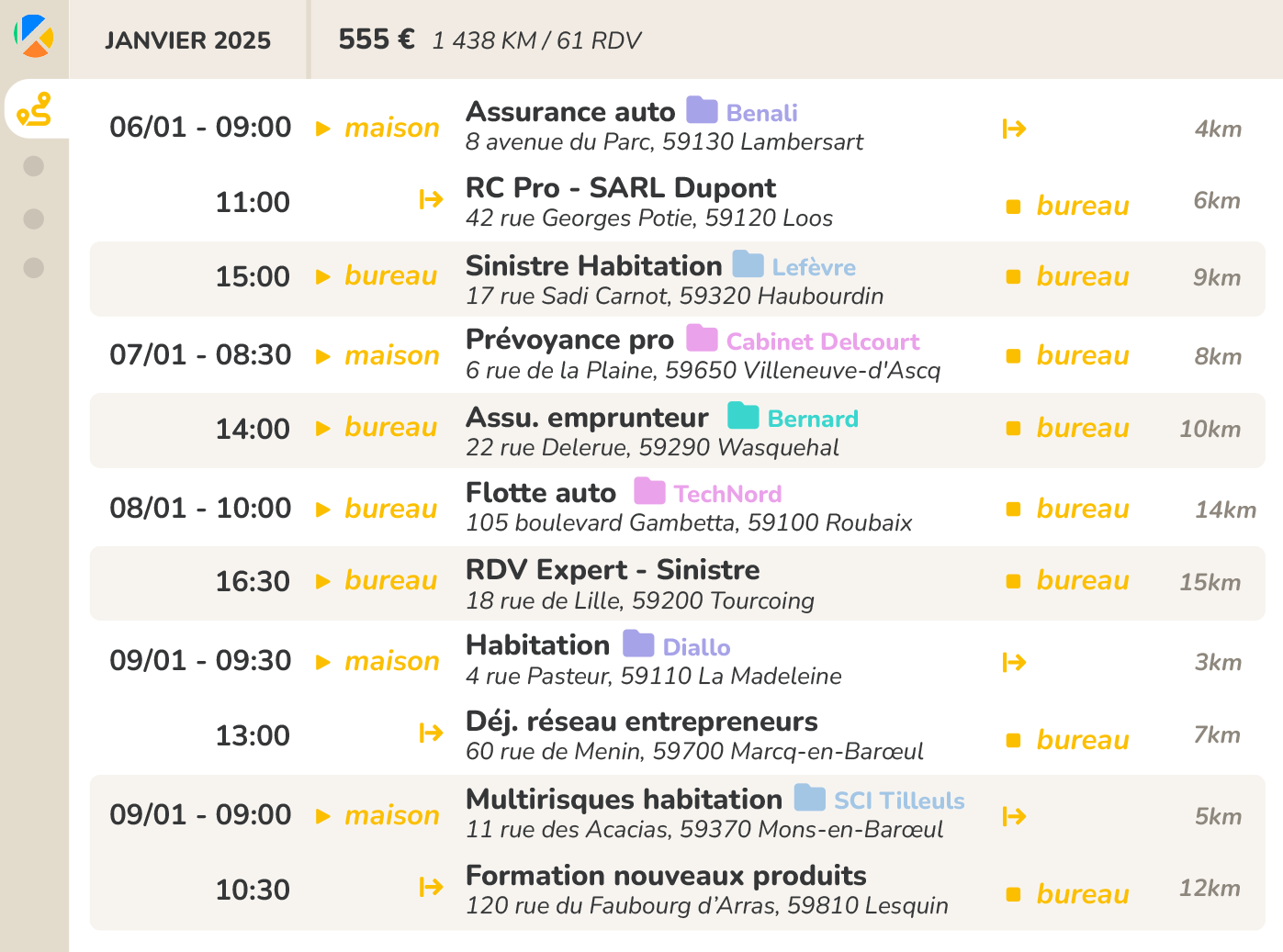
Task: Click the JANVIER 2025 header
Action: 188,40
